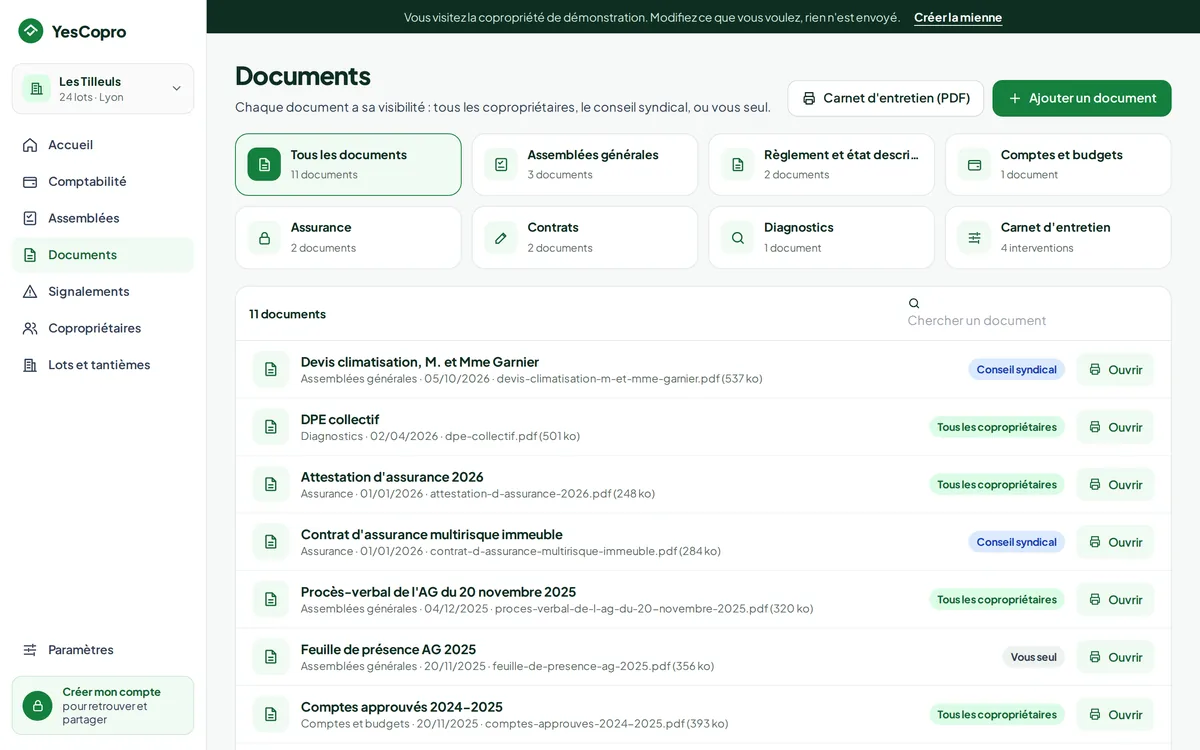Click file icon of Procès-verbal de l'AG row
1200x750 pixels.
(x=271, y=599)
